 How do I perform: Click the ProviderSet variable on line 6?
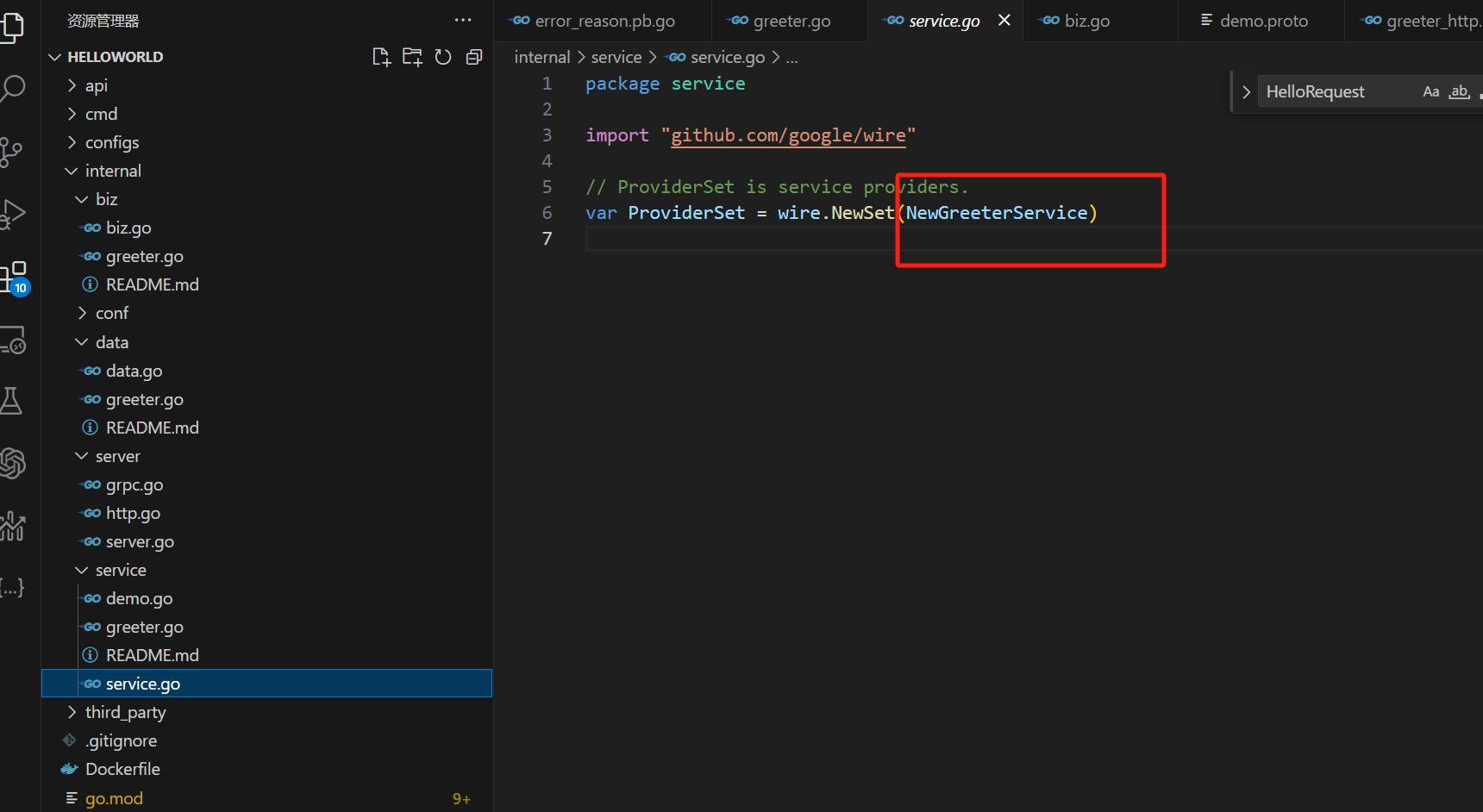pos(686,213)
